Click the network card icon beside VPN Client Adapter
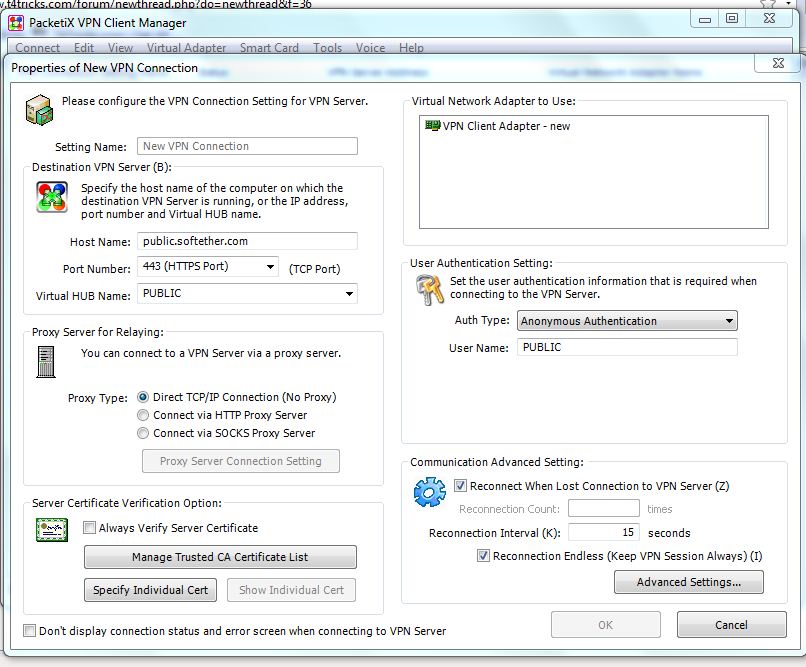This screenshot has width=806, height=667. [433, 125]
